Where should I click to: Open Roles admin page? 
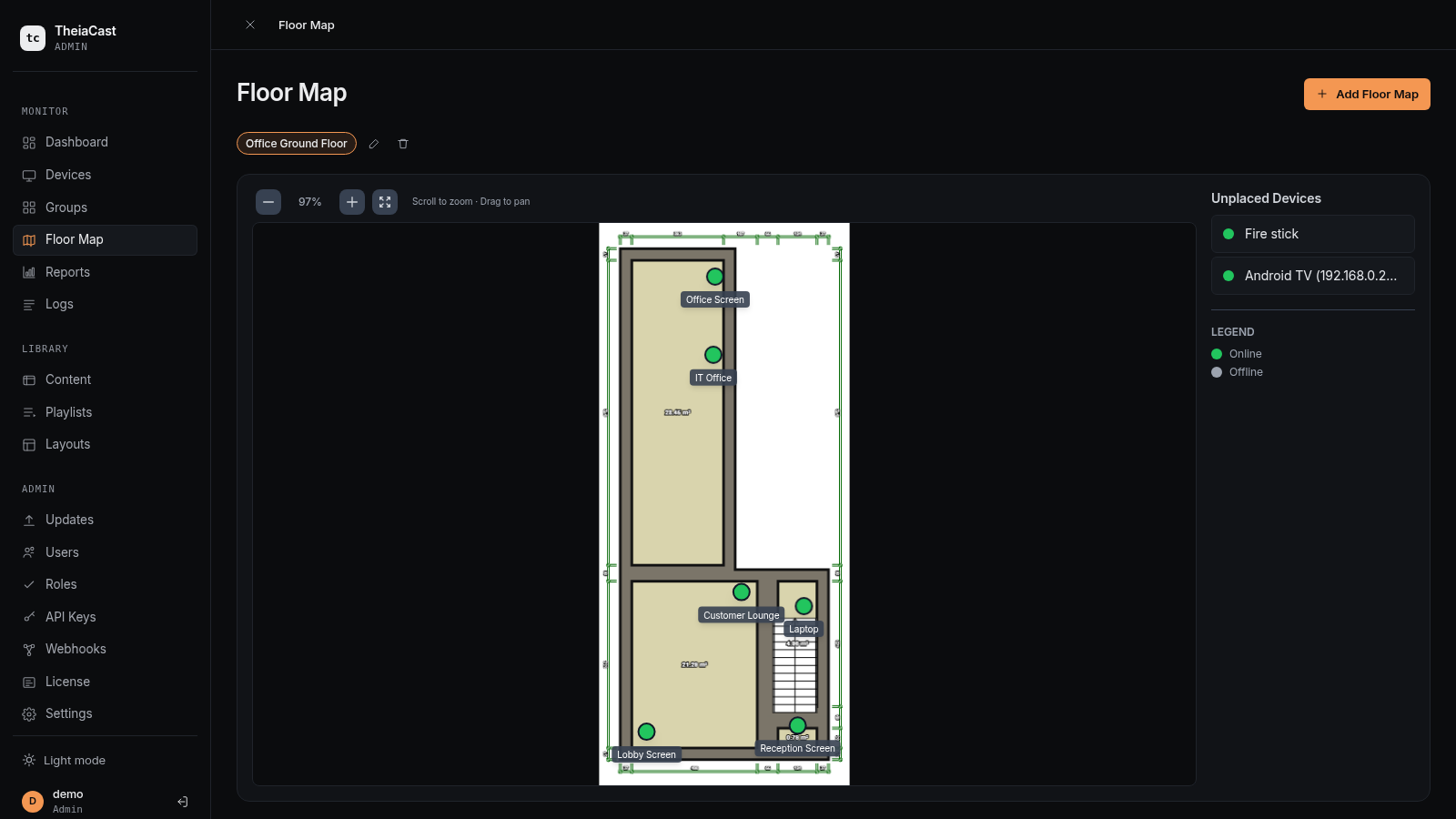coord(105,584)
